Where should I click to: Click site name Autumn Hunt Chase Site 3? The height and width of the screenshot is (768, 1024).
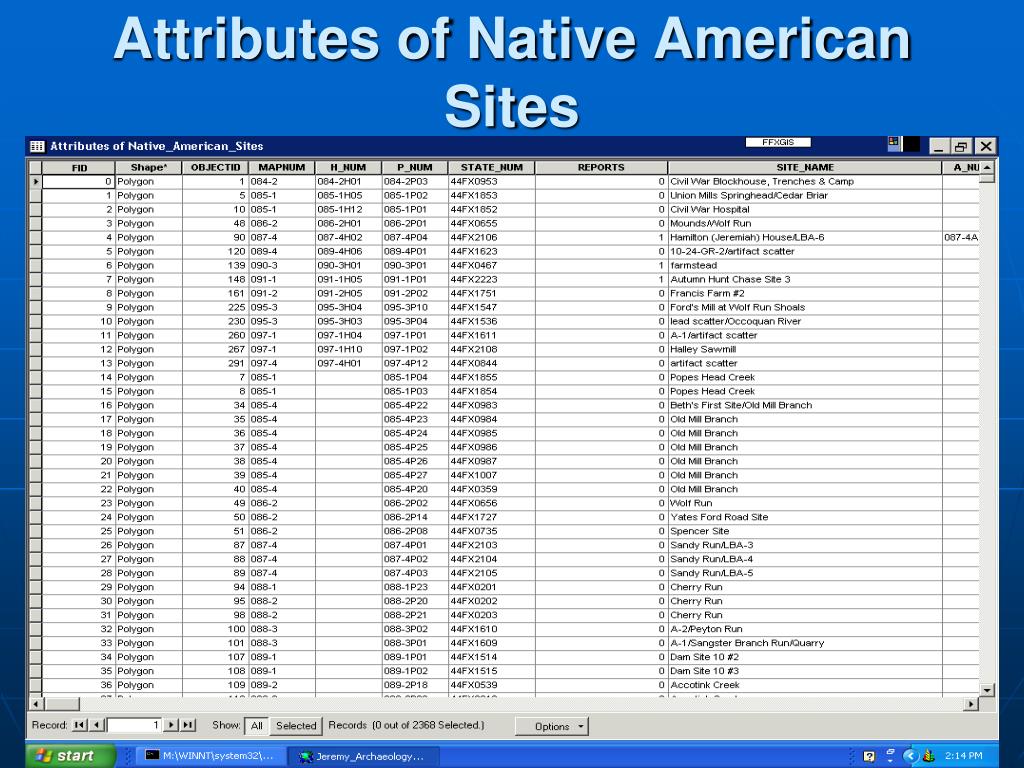pos(730,280)
